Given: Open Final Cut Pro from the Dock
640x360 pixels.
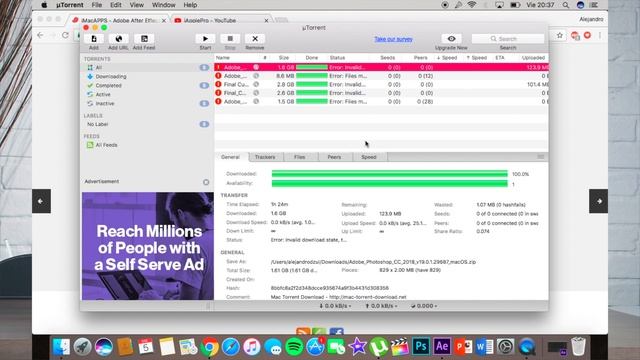Looking at the screenshot, I should (400, 347).
